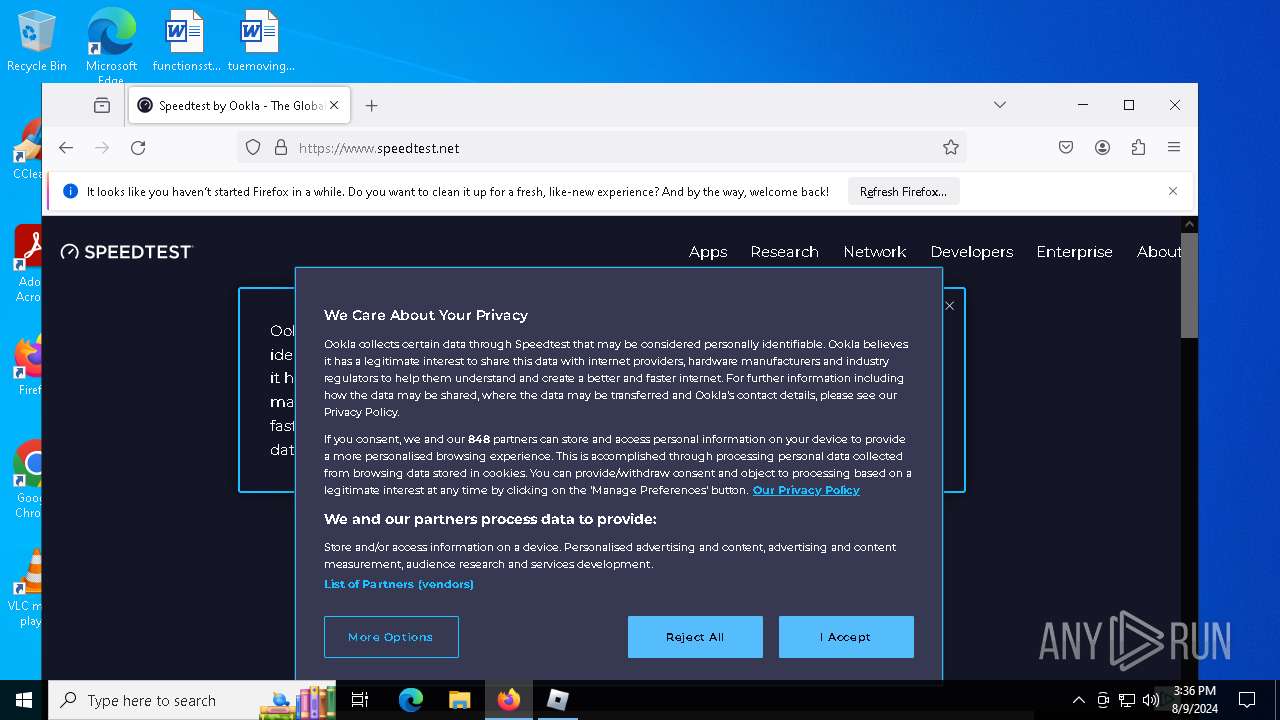
Task: Launch Microsoft Edge from the desktop shortcut
Action: pyautogui.click(x=111, y=46)
